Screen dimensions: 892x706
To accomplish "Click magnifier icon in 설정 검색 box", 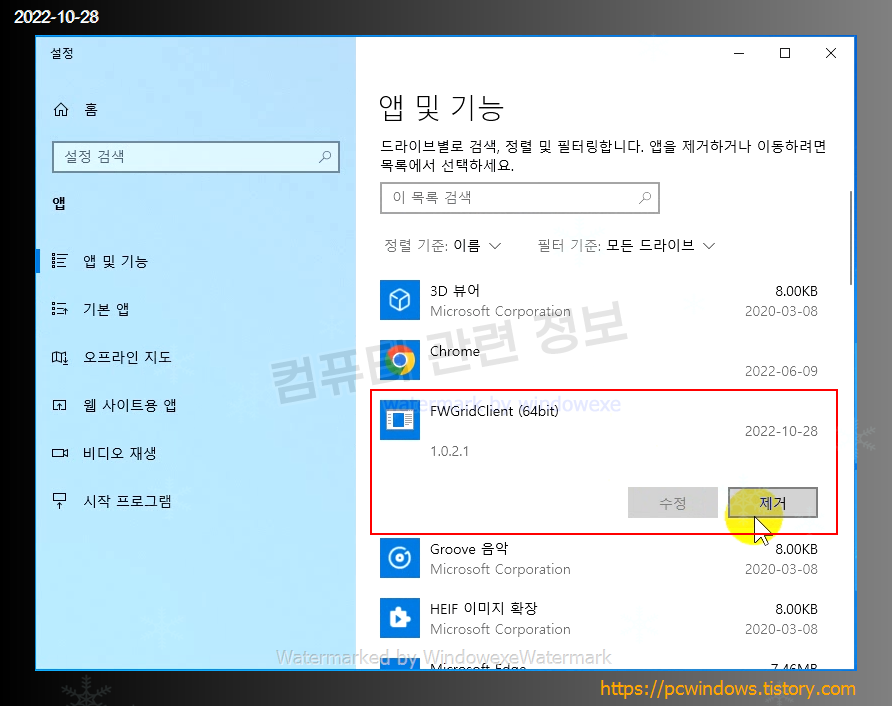I will point(325,156).
